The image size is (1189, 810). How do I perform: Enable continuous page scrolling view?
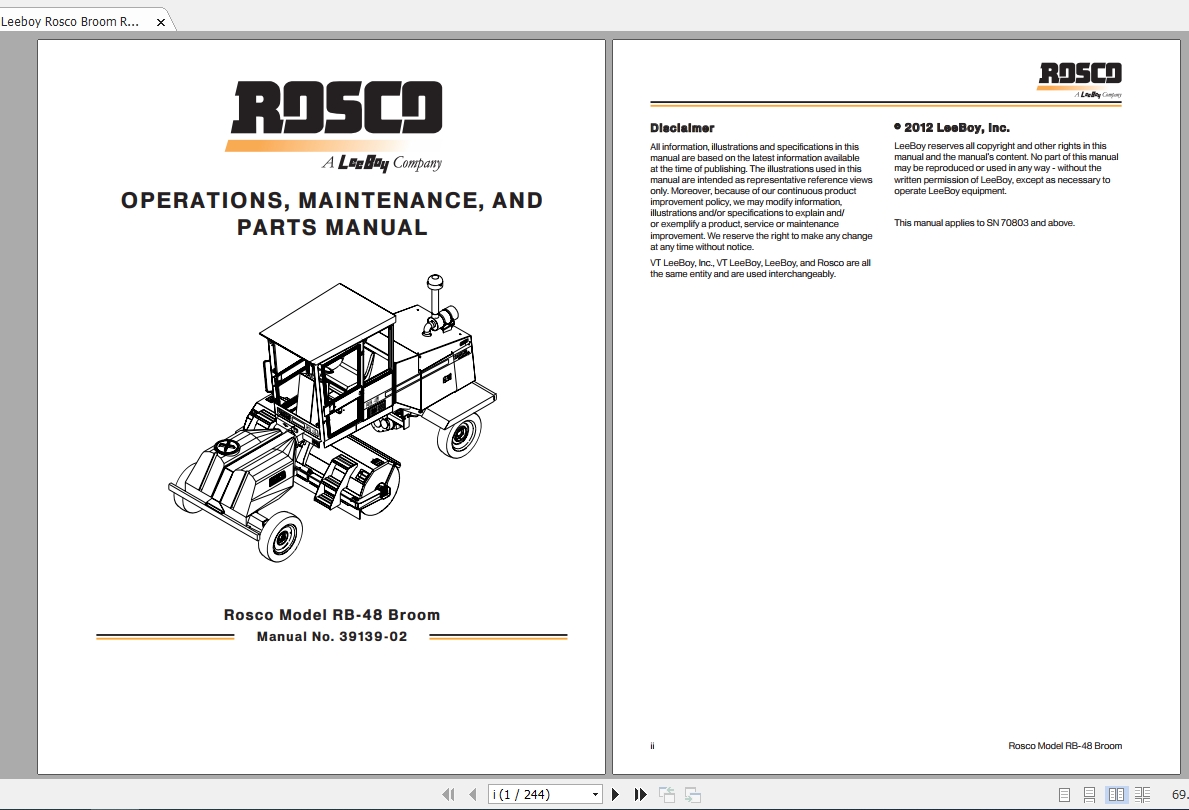click(x=1090, y=795)
